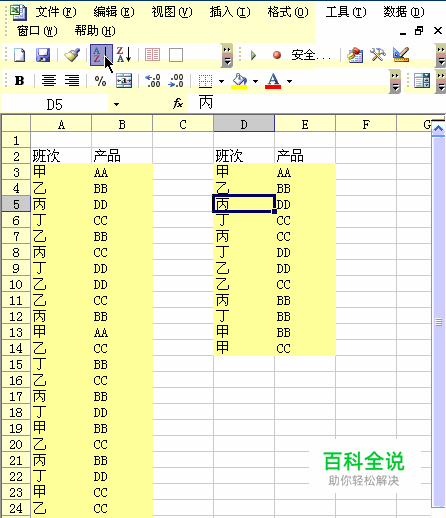Create a new blank workbook
The height and width of the screenshot is (518, 446).
click(x=19, y=55)
